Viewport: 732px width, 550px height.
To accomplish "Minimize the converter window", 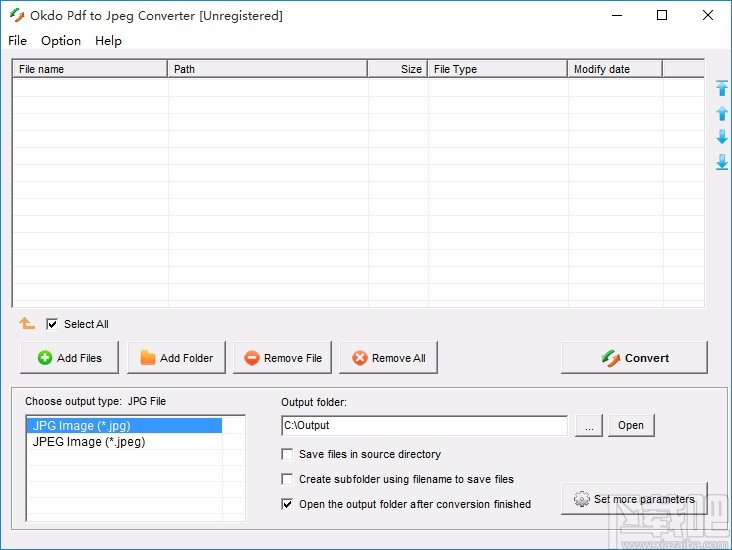I will 617,15.
